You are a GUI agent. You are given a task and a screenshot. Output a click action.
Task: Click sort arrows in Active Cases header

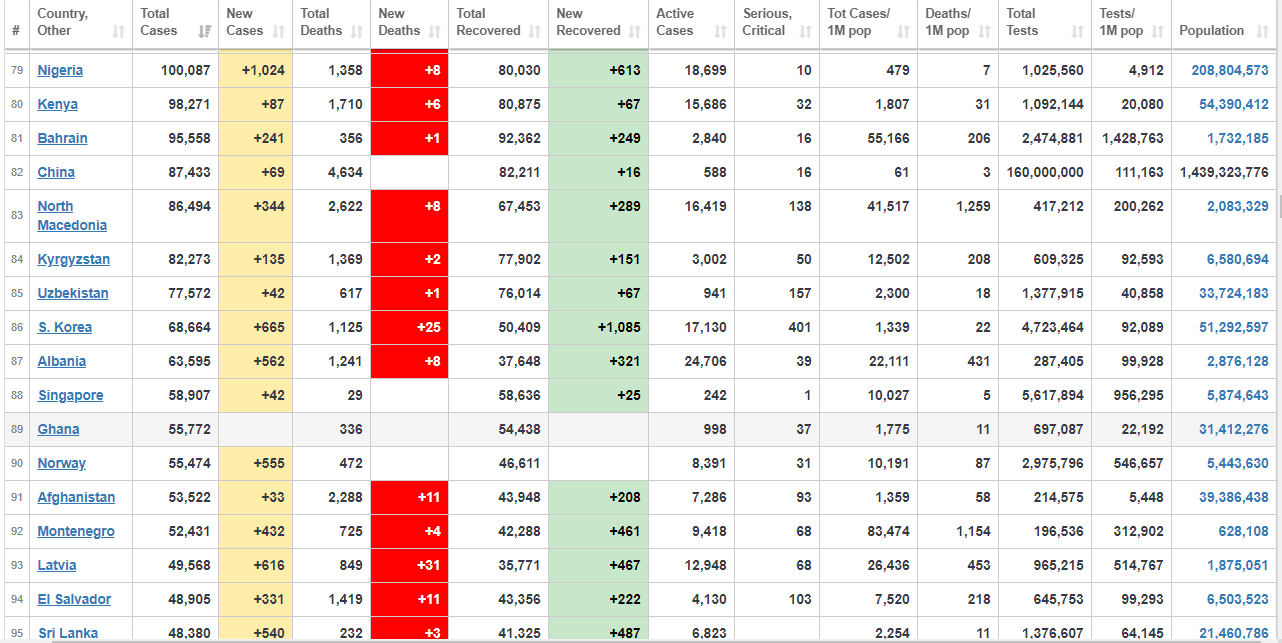721,32
